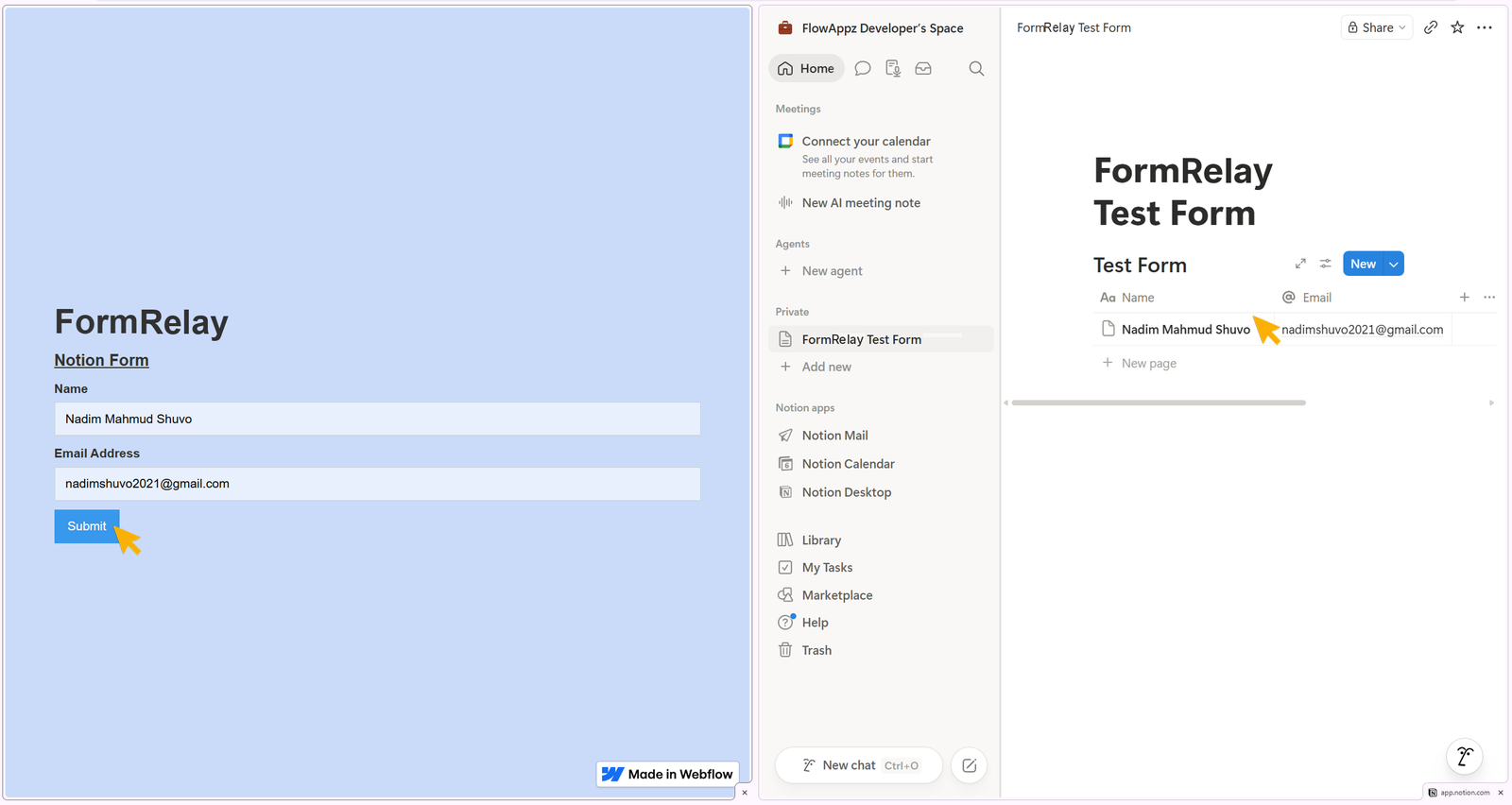This screenshot has width=1512, height=805.
Task: Click the Email Address input field
Action: click(x=377, y=484)
